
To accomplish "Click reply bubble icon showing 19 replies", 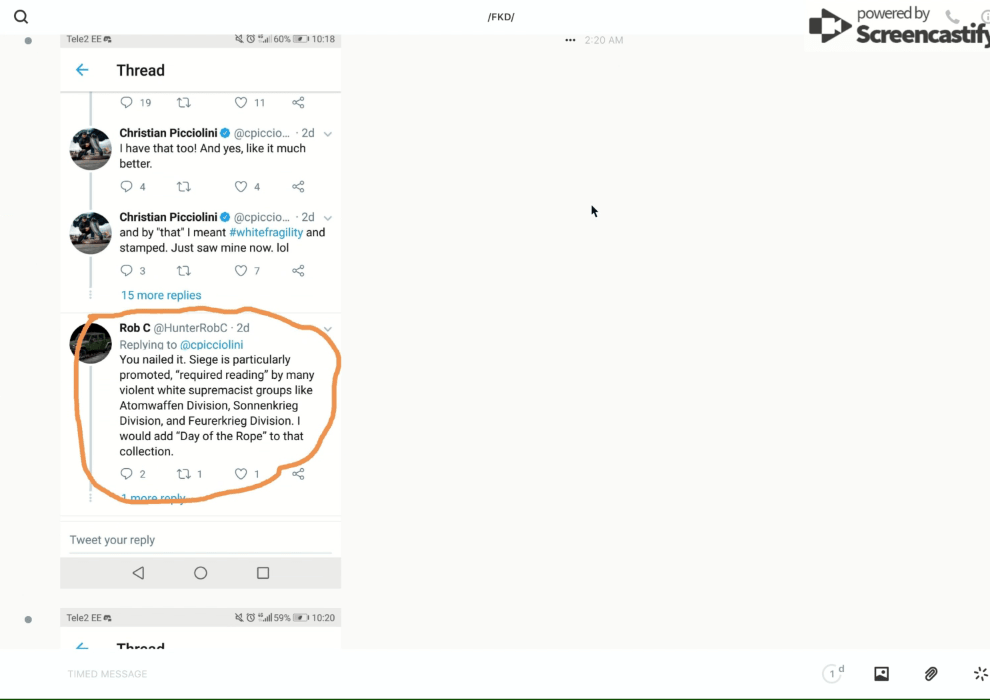I will click(126, 102).
